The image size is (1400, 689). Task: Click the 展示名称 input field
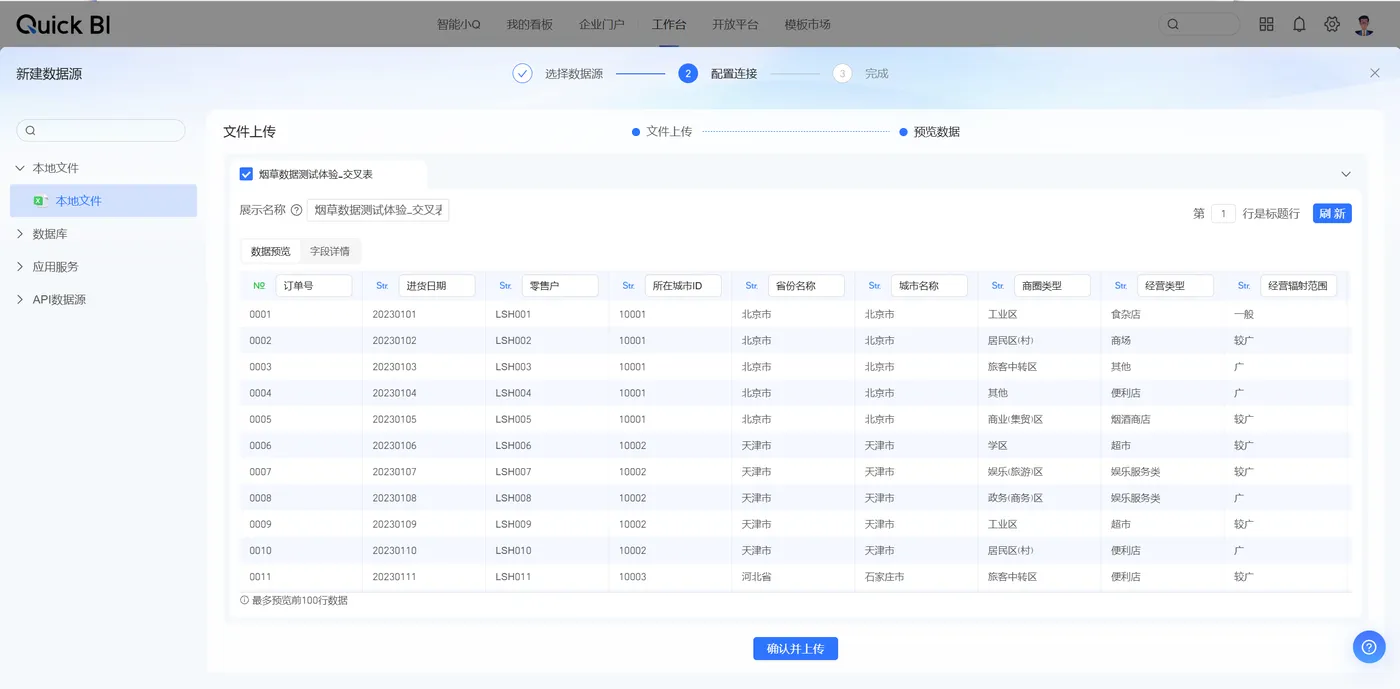378,210
